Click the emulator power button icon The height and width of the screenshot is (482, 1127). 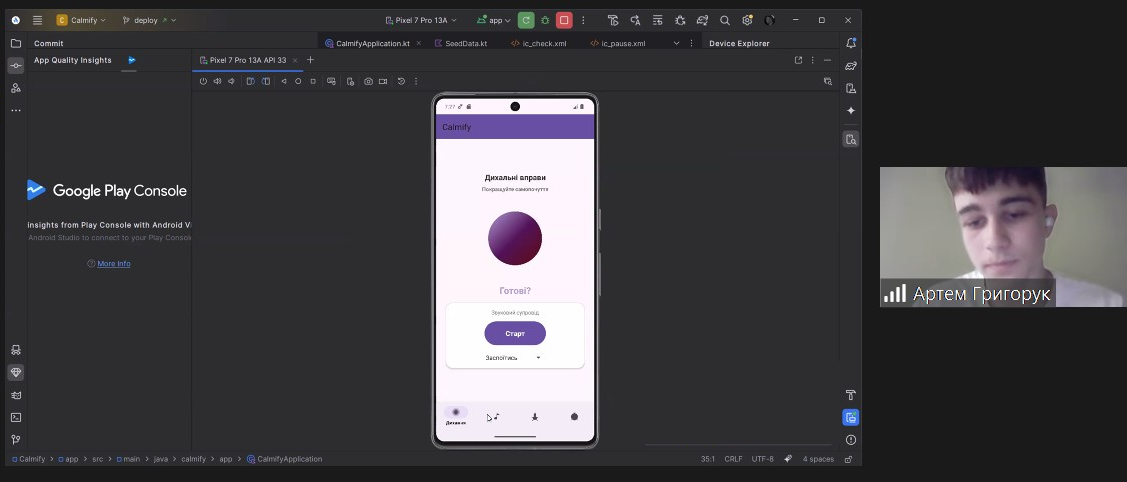(203, 81)
